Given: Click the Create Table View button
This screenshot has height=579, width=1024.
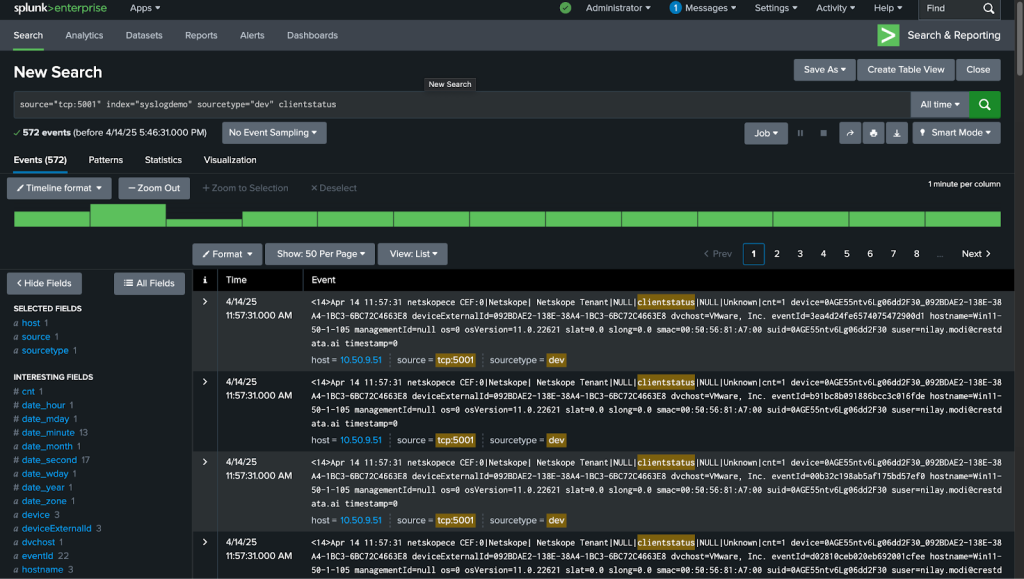Looking at the screenshot, I should (906, 70).
